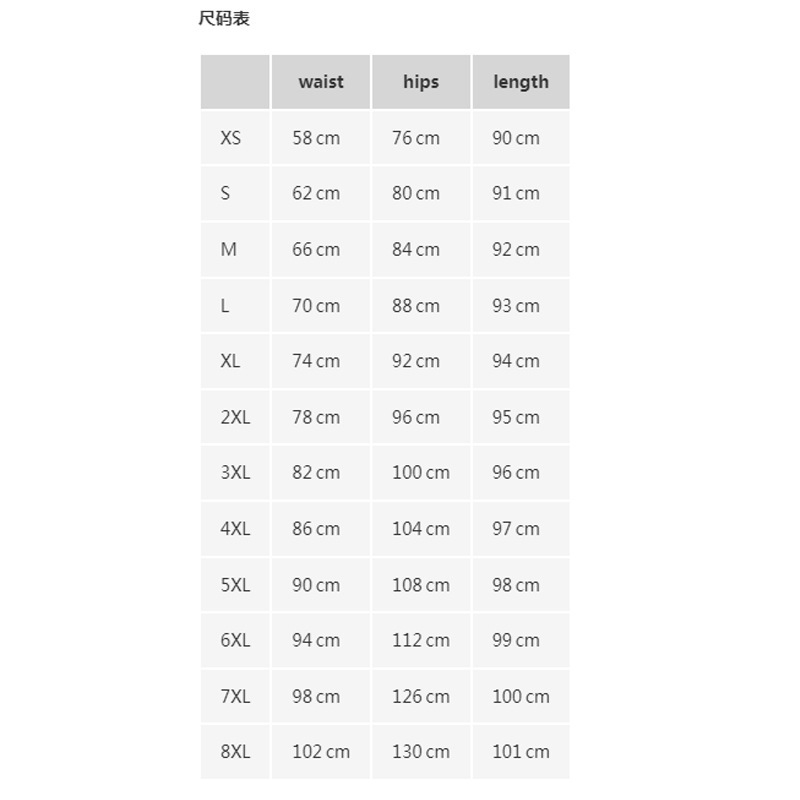This screenshot has height=800, width=800.
Task: Click the 86 cm waist cell
Action: tap(316, 528)
